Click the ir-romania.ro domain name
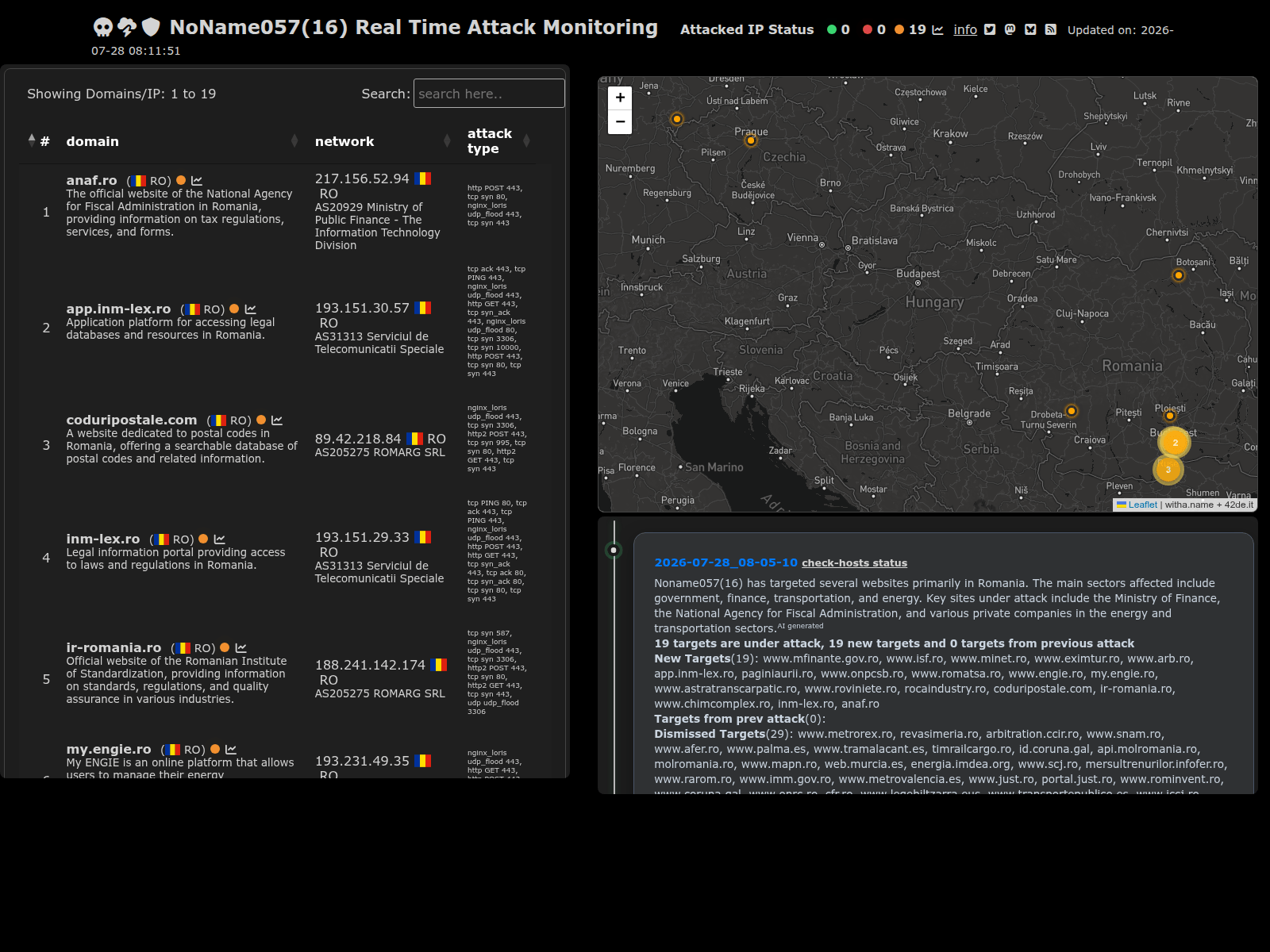This screenshot has width=1270, height=952. (114, 648)
